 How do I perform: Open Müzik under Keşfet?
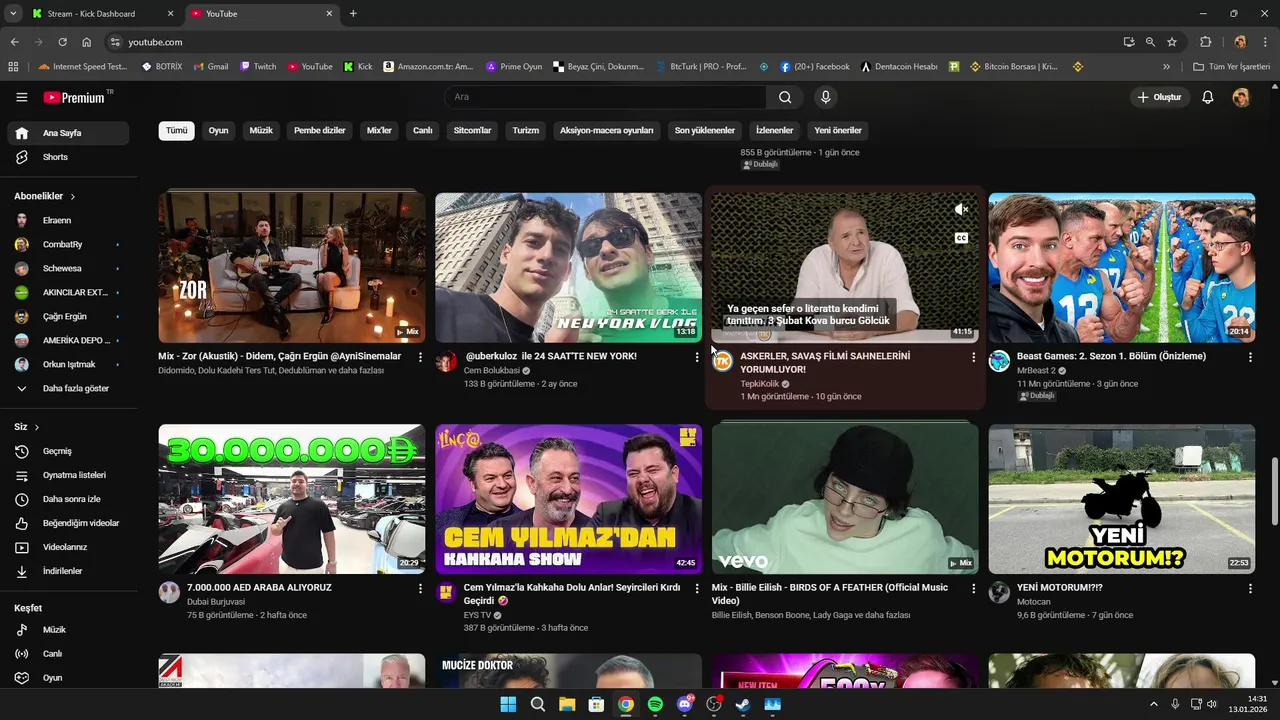coord(68,630)
